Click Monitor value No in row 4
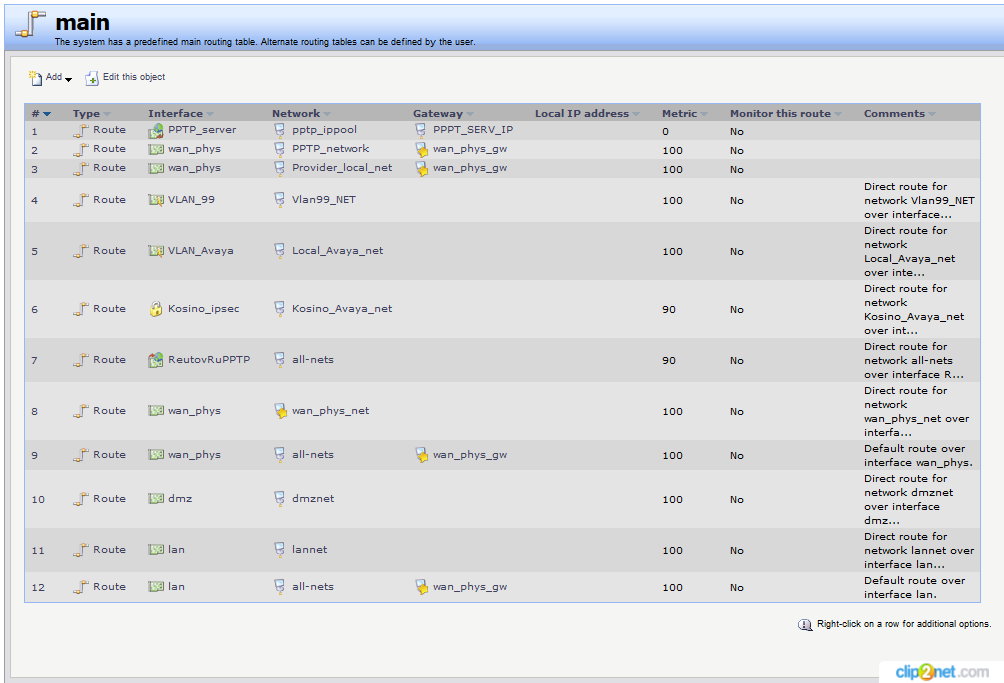 (736, 200)
